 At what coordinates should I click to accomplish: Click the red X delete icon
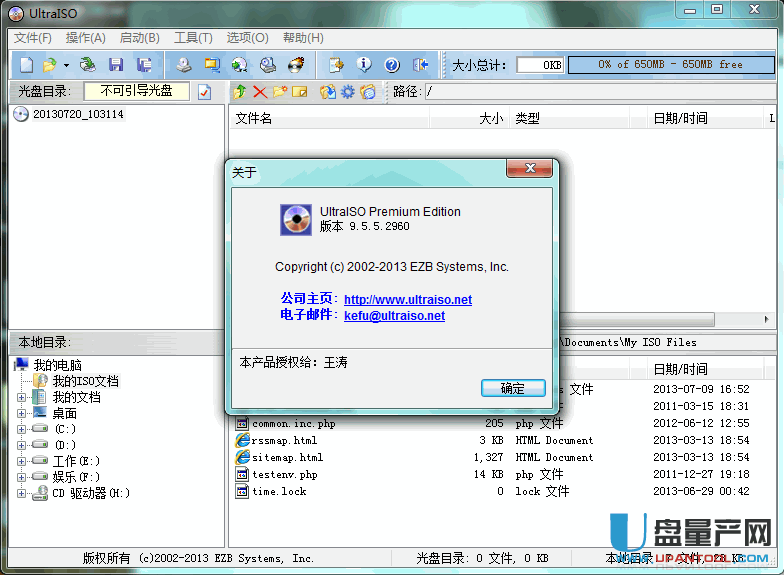tap(260, 92)
